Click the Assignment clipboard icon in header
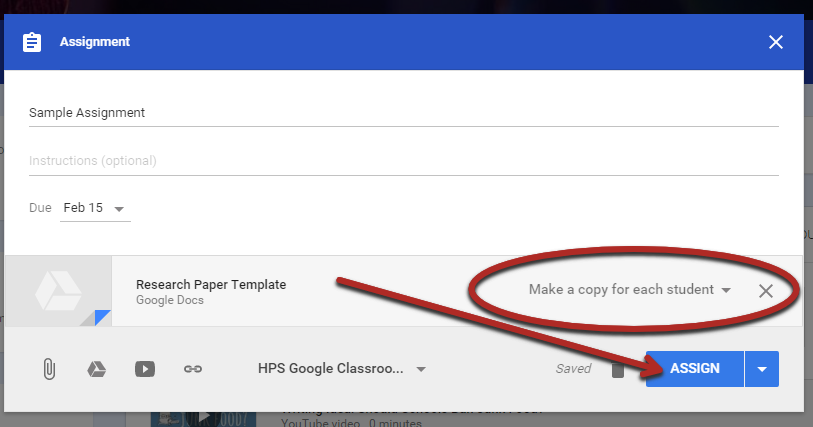 coord(32,42)
